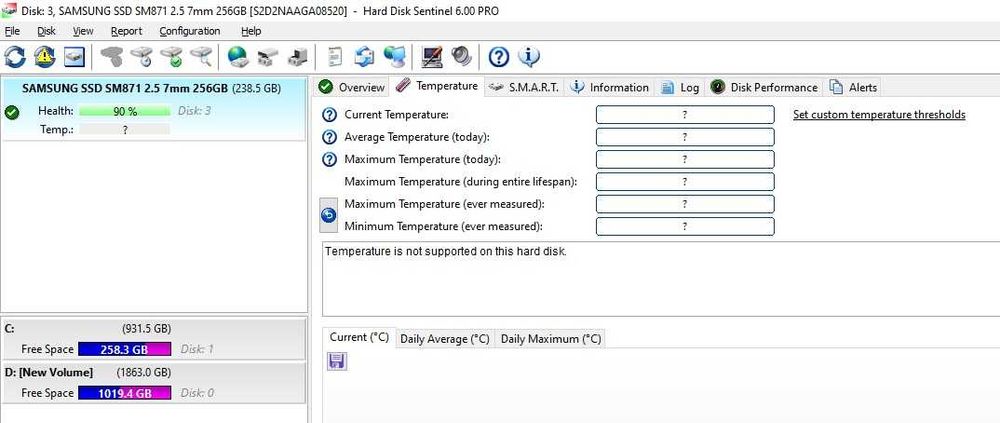This screenshot has height=423, width=1000.
Task: Click the disk with magnifier toolbar icon
Action: click(x=202, y=56)
